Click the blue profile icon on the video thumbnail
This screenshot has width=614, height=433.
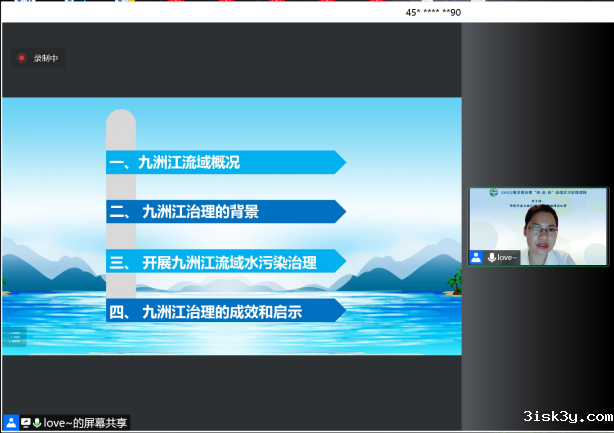click(x=477, y=257)
